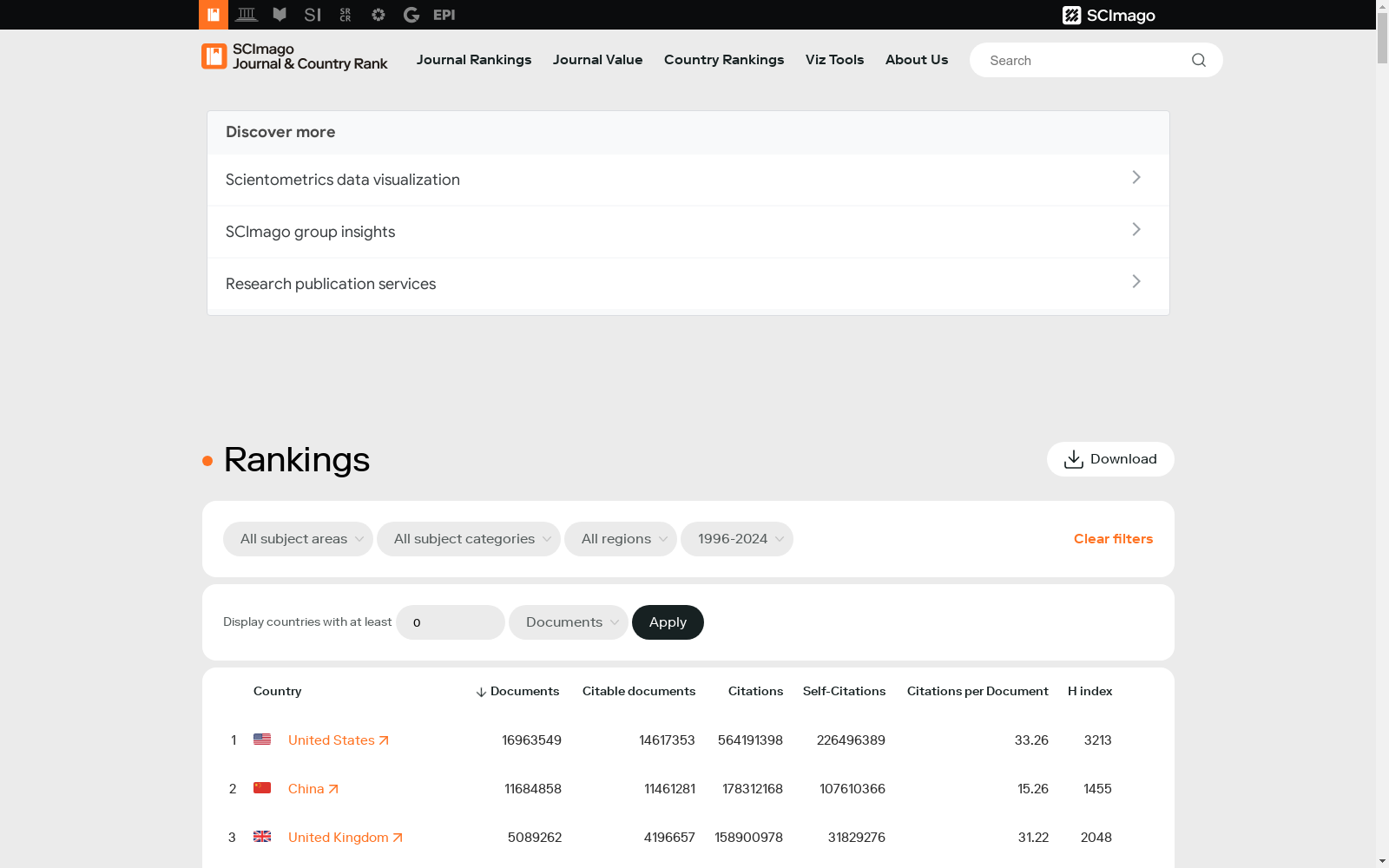Open the United States country link
1389x868 pixels.
click(339, 740)
